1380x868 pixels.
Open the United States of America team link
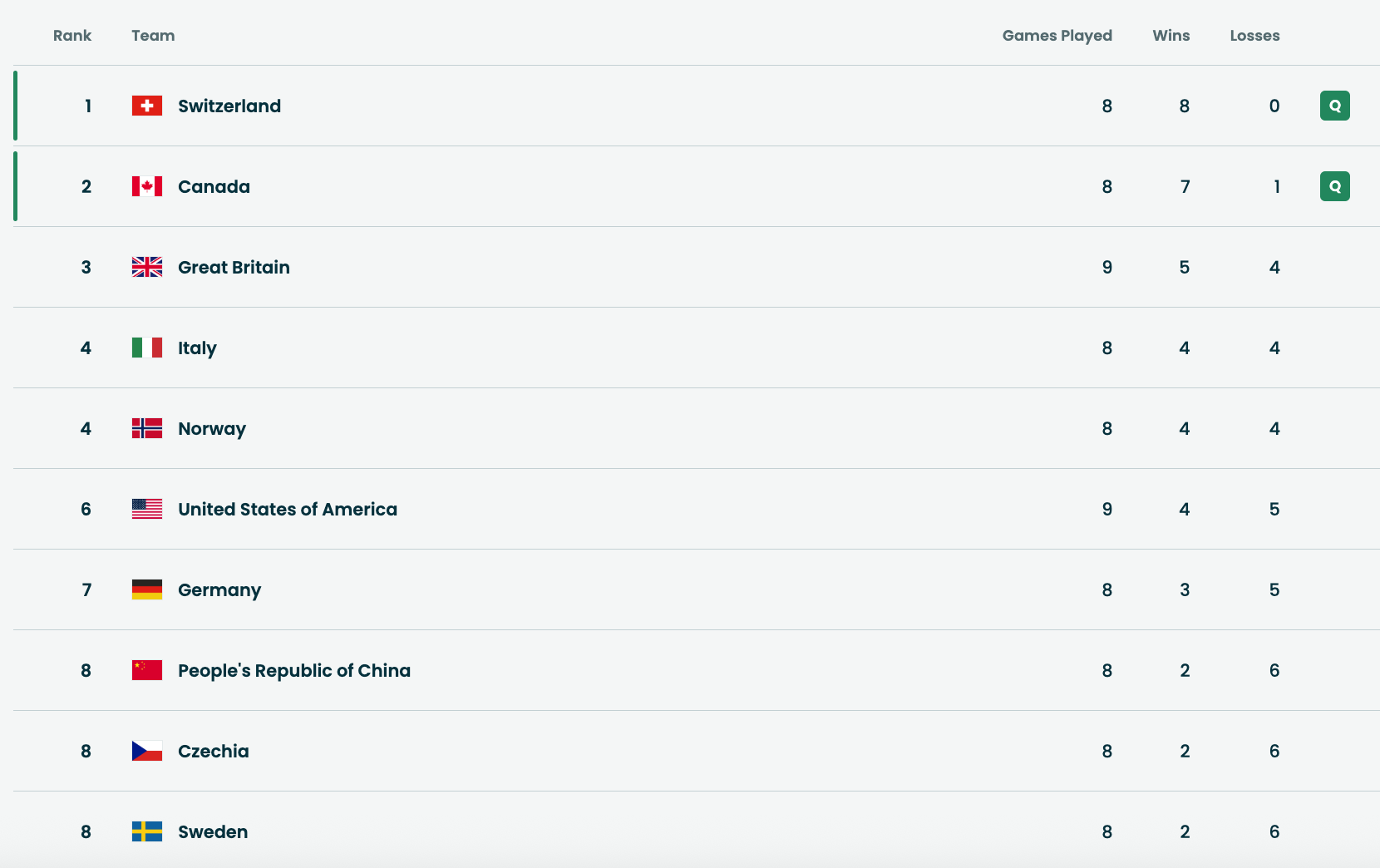click(x=288, y=509)
